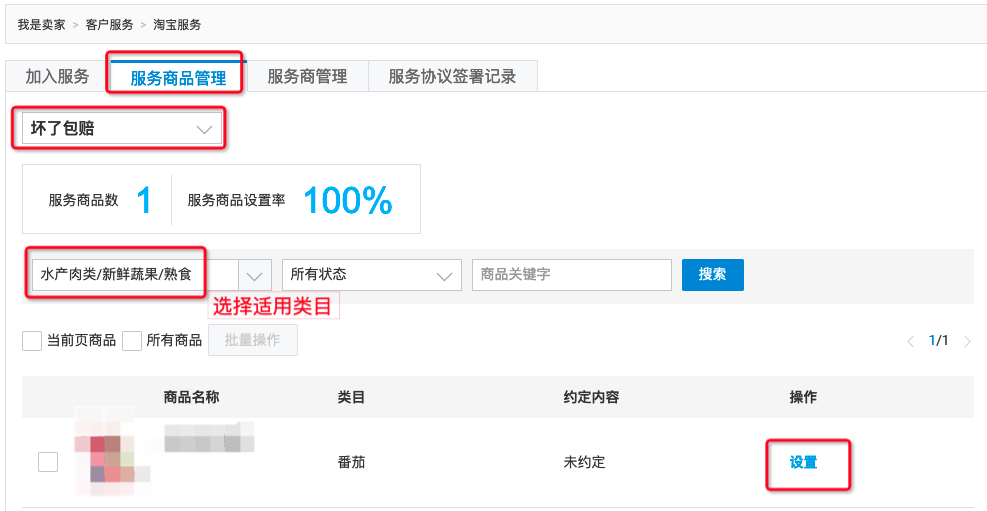Click 客户服务 breadcrumb link

pos(110,25)
